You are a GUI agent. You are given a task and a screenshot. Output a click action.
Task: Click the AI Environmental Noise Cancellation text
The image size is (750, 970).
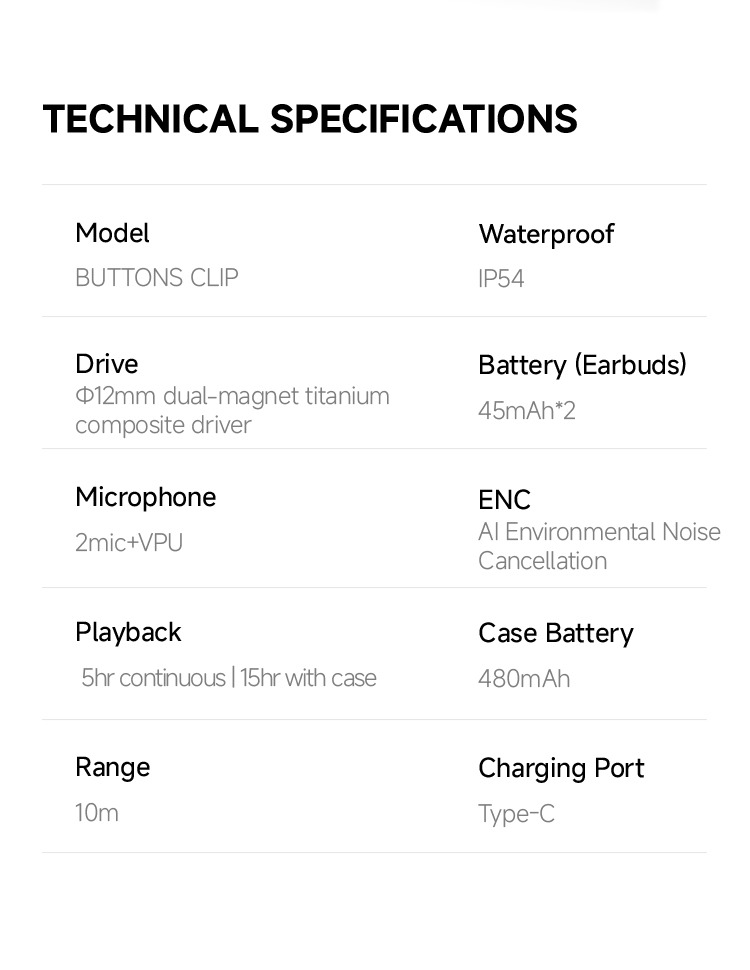pos(599,546)
